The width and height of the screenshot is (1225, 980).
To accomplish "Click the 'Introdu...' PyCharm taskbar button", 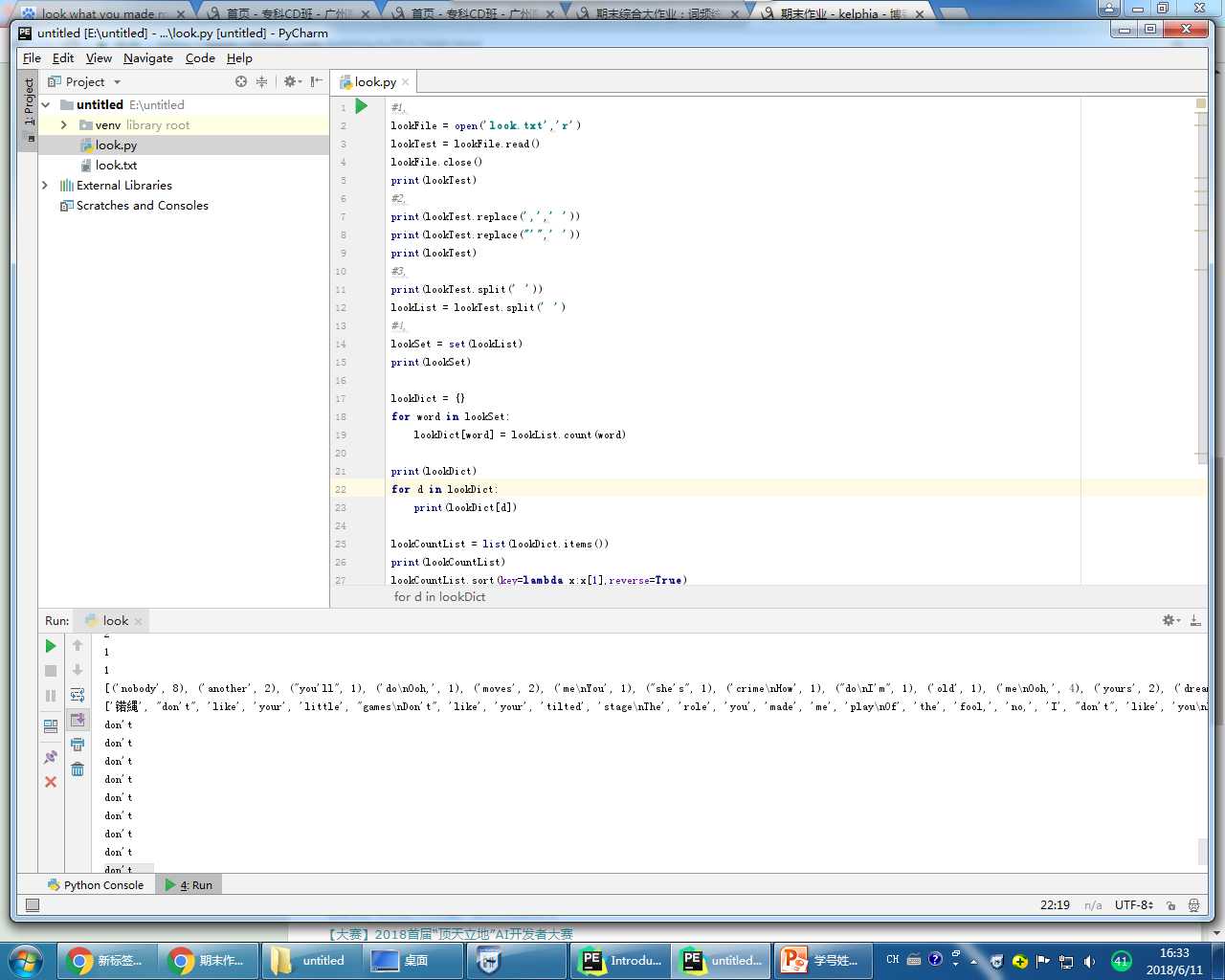I will coord(619,960).
